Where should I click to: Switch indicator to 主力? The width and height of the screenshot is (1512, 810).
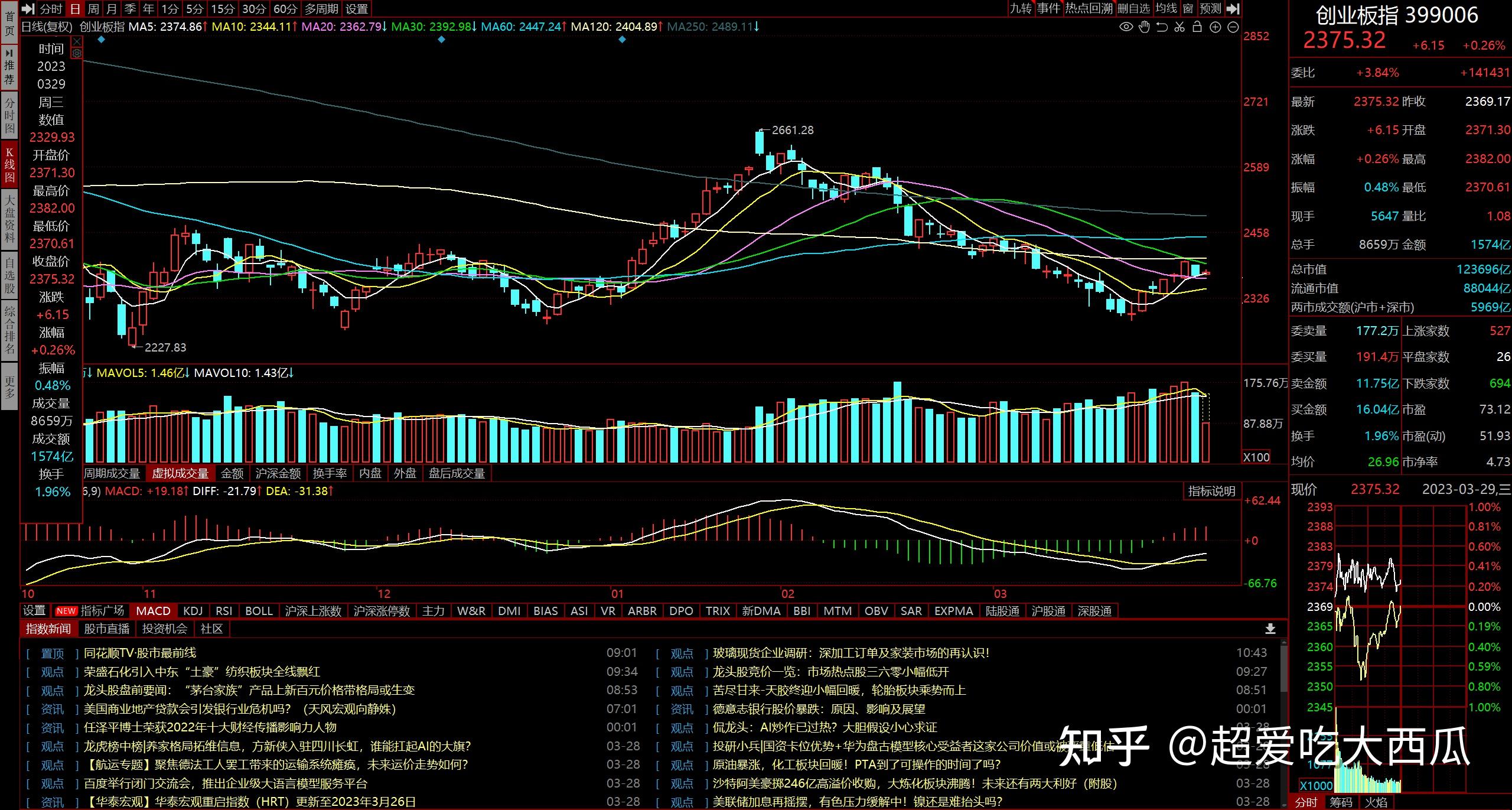point(434,611)
